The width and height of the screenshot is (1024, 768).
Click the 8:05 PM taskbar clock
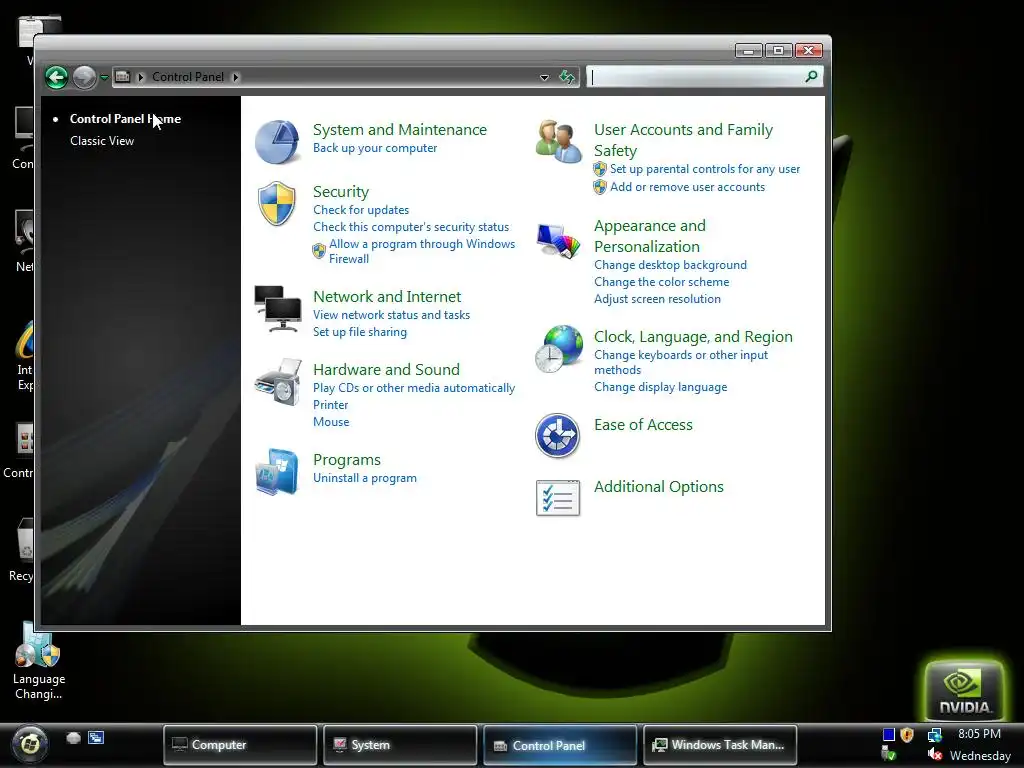coord(979,733)
